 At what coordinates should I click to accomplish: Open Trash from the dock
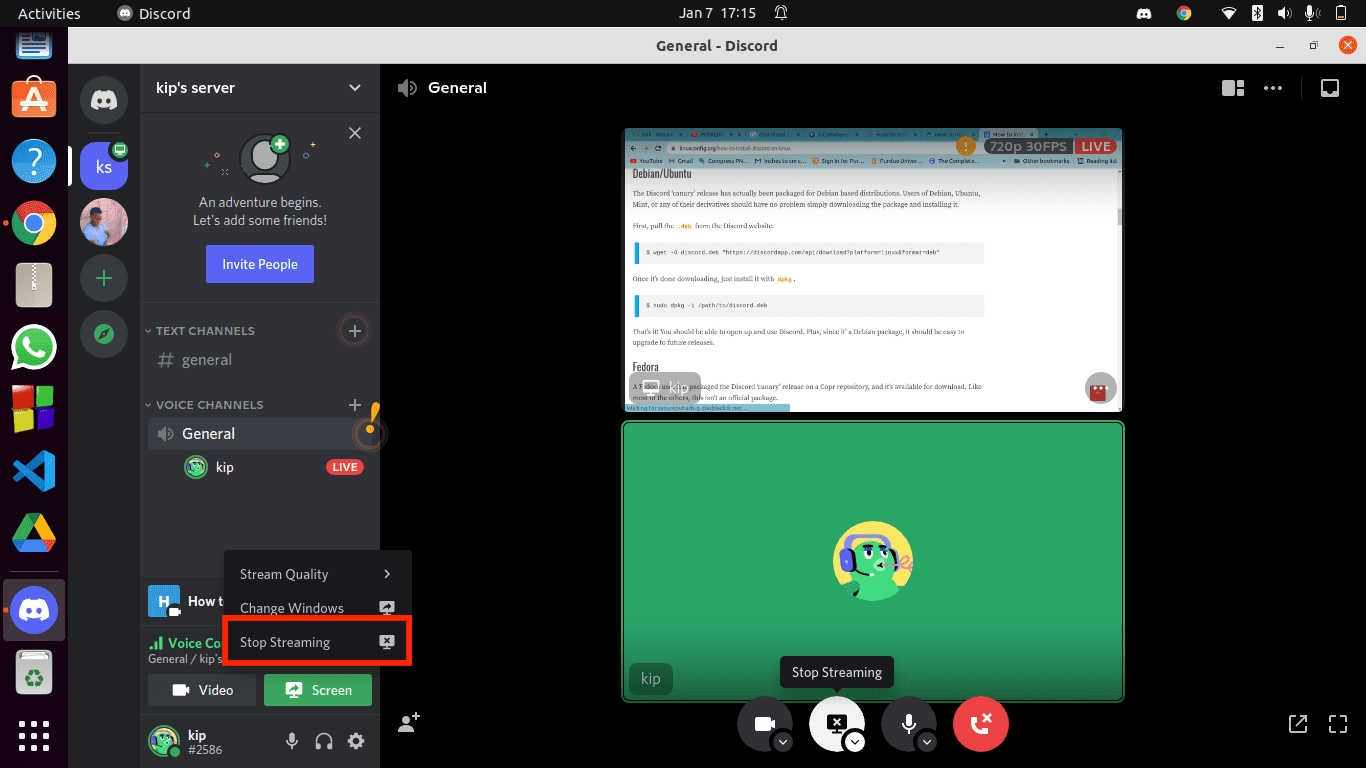(34, 673)
